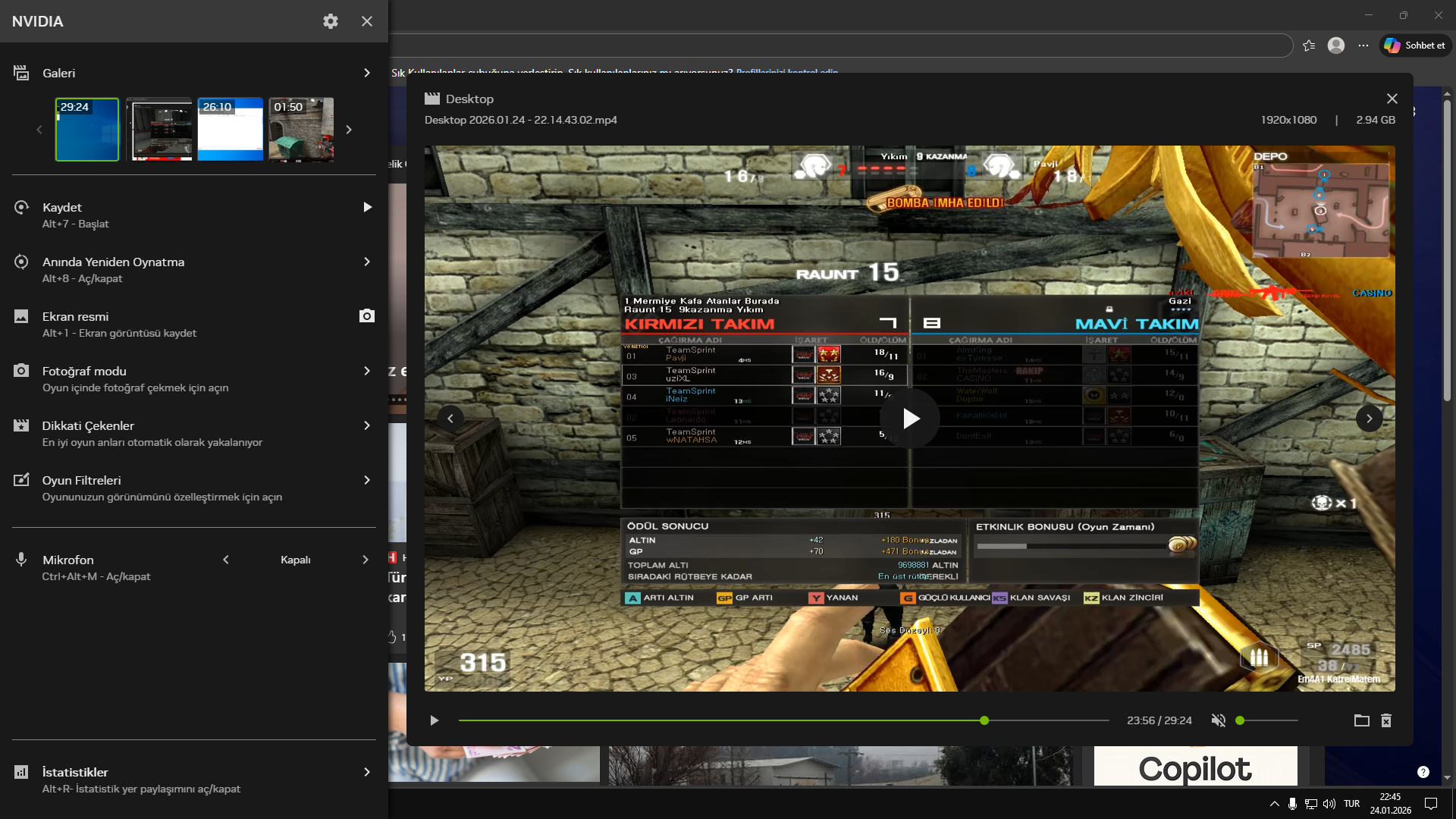Image resolution: width=1456 pixels, height=819 pixels.
Task: Click the Dikkati Çekenler highlights icon
Action: (x=21, y=425)
